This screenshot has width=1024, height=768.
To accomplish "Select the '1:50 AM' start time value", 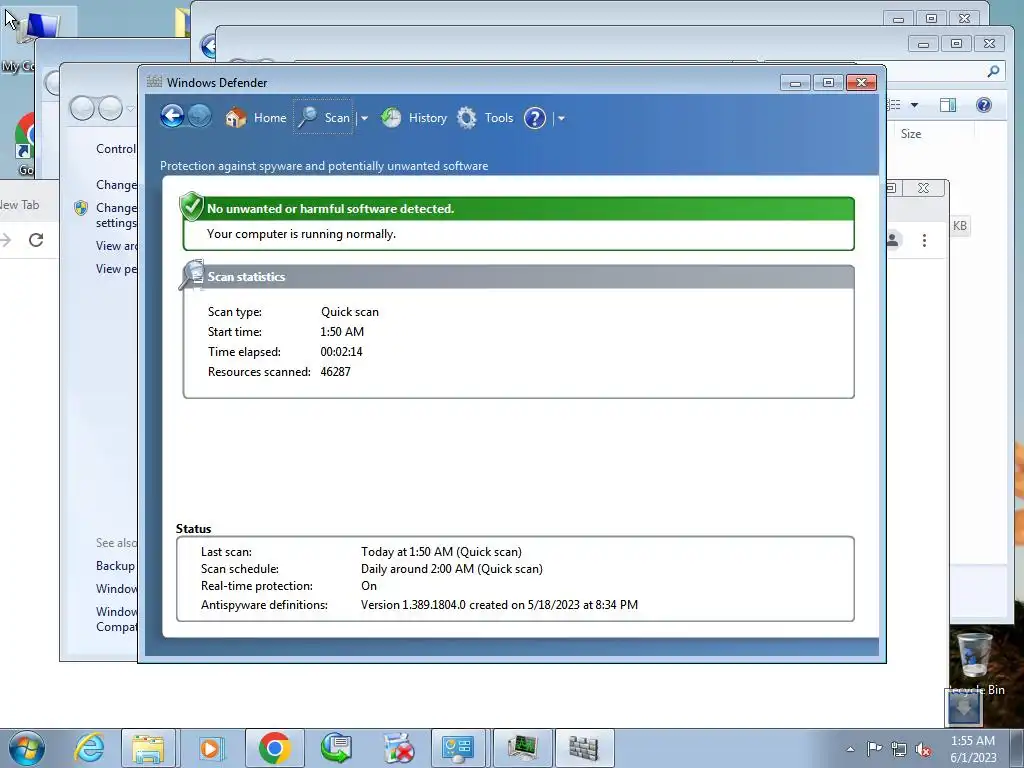I will tap(342, 332).
